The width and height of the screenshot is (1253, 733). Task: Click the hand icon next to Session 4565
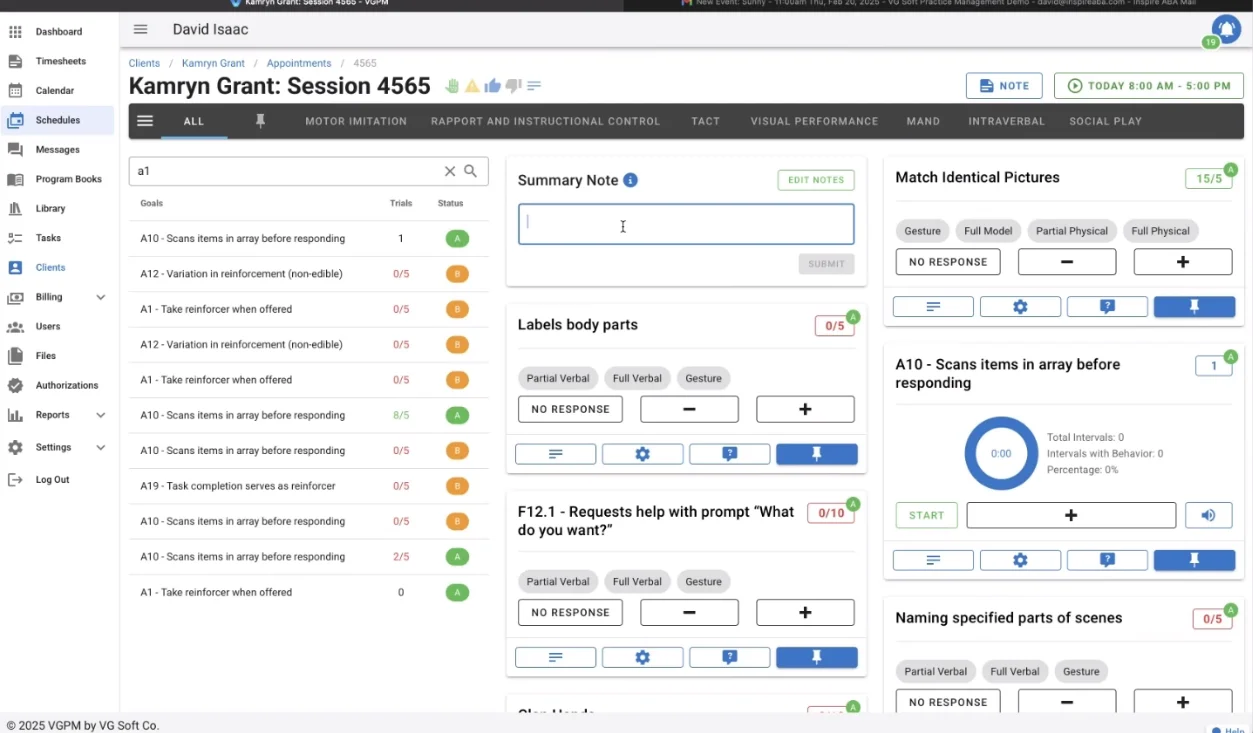pos(452,86)
